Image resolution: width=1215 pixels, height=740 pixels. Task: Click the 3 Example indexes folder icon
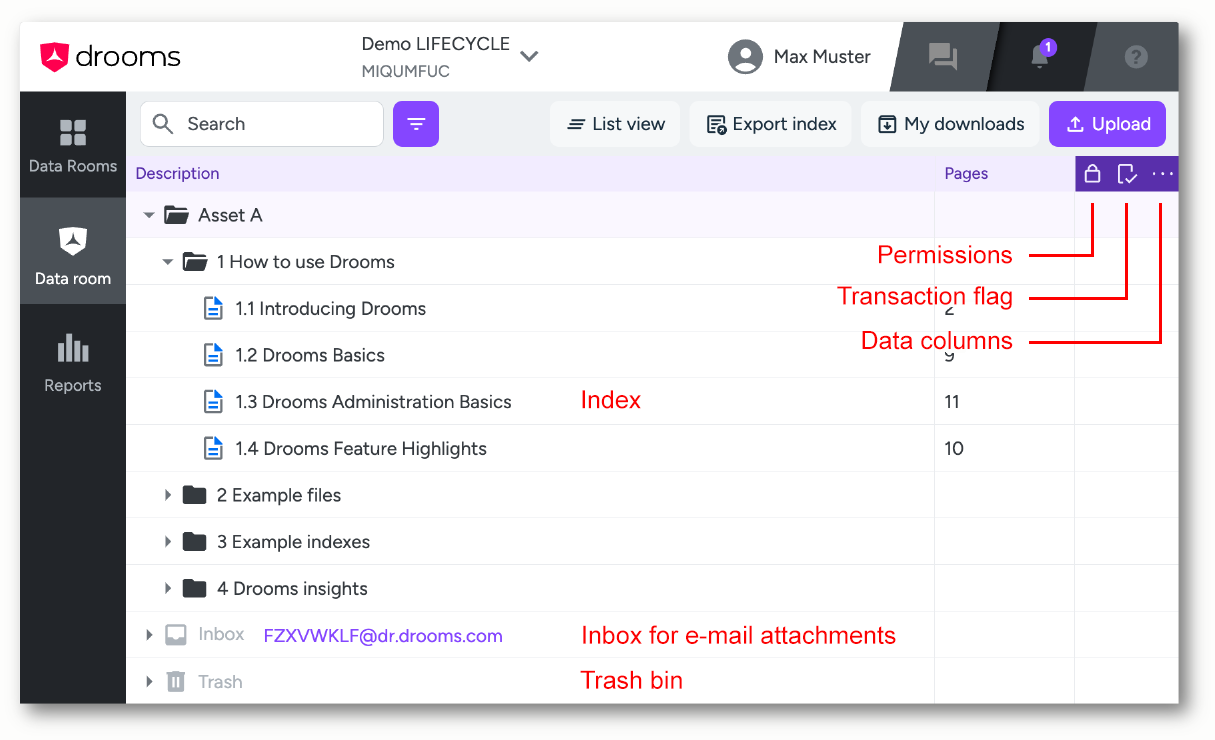[x=195, y=542]
